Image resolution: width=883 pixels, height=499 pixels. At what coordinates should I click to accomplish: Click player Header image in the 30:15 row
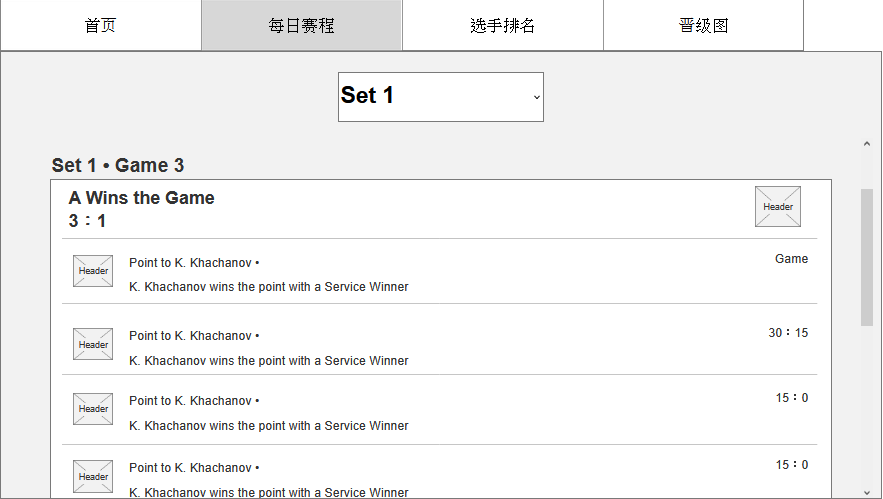[x=93, y=344]
